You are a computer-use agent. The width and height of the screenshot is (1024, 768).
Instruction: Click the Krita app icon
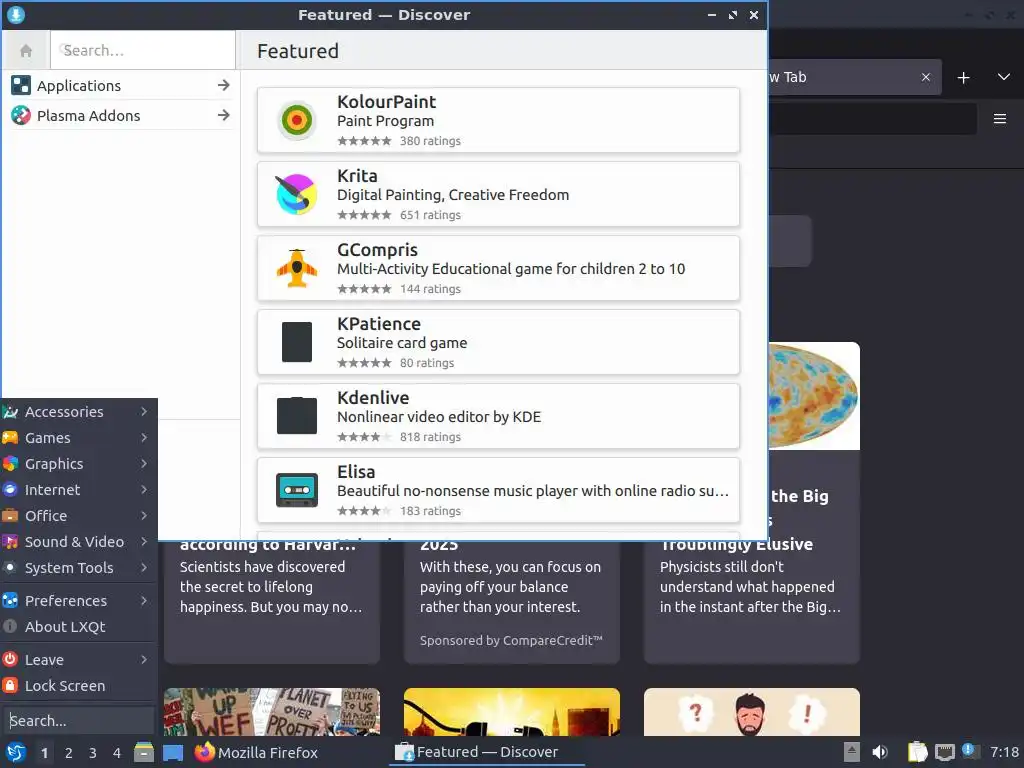point(296,194)
